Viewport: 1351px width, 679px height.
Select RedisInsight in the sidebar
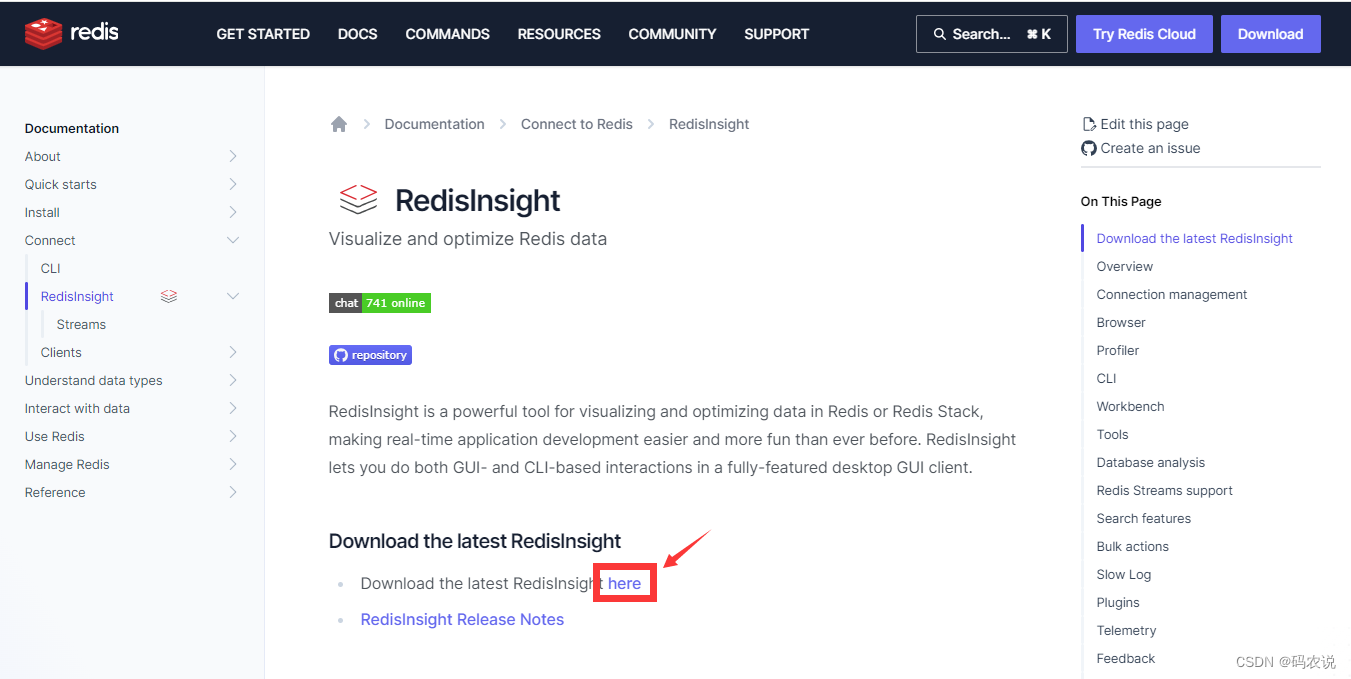tap(78, 296)
